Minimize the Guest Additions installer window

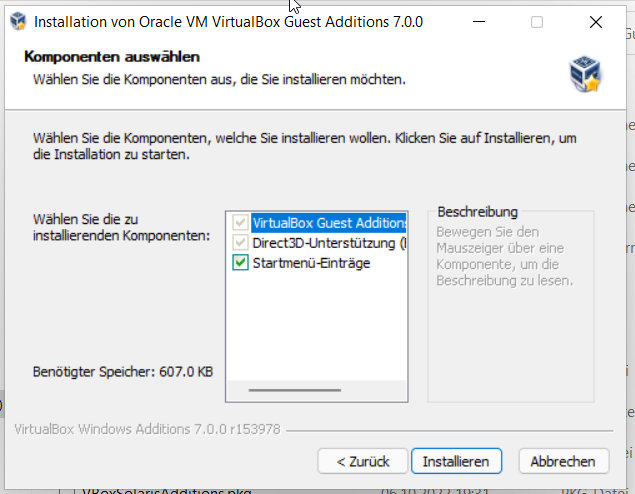coord(479,22)
